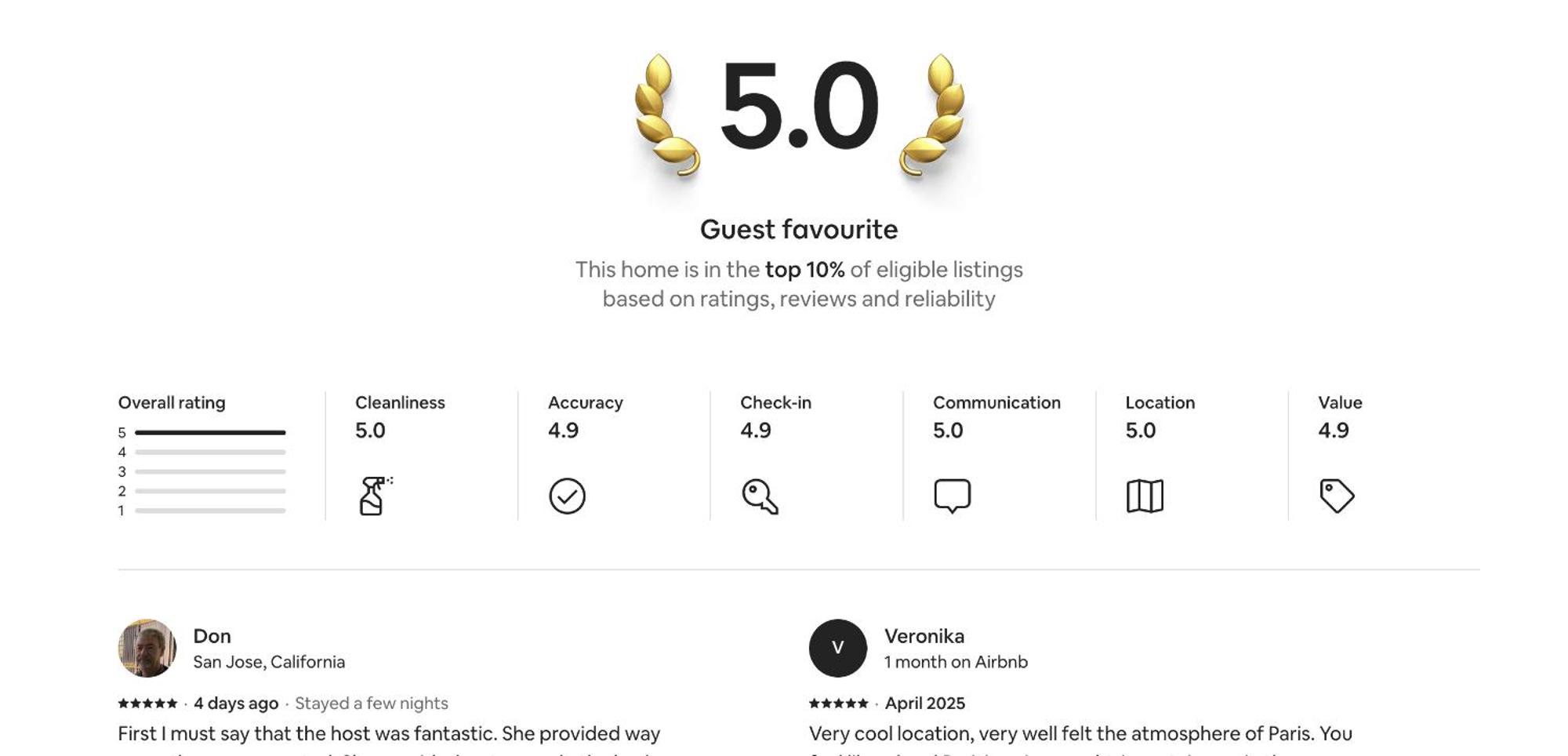Open Veronika's avatar circle
This screenshot has width=1568, height=756.
(838, 648)
